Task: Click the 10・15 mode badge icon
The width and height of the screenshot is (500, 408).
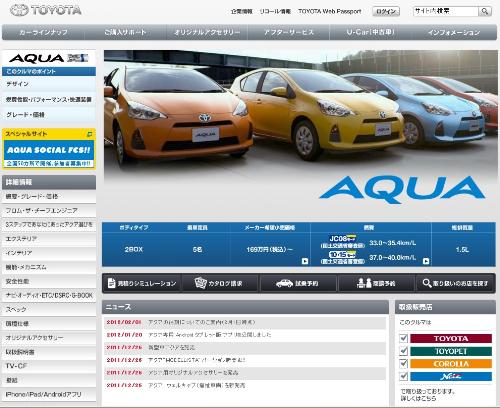Action: [x=343, y=255]
